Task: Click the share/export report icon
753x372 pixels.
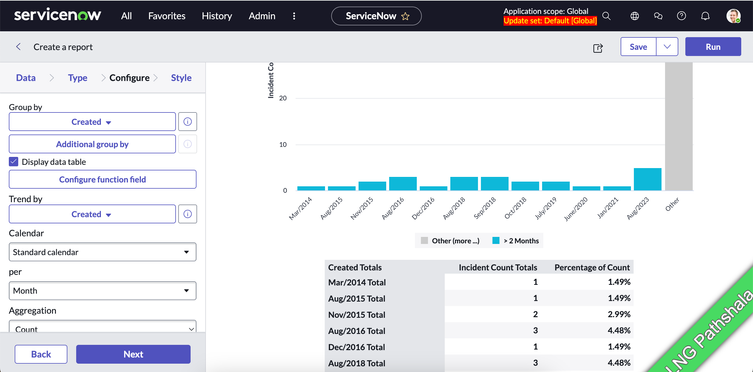Action: pos(598,48)
